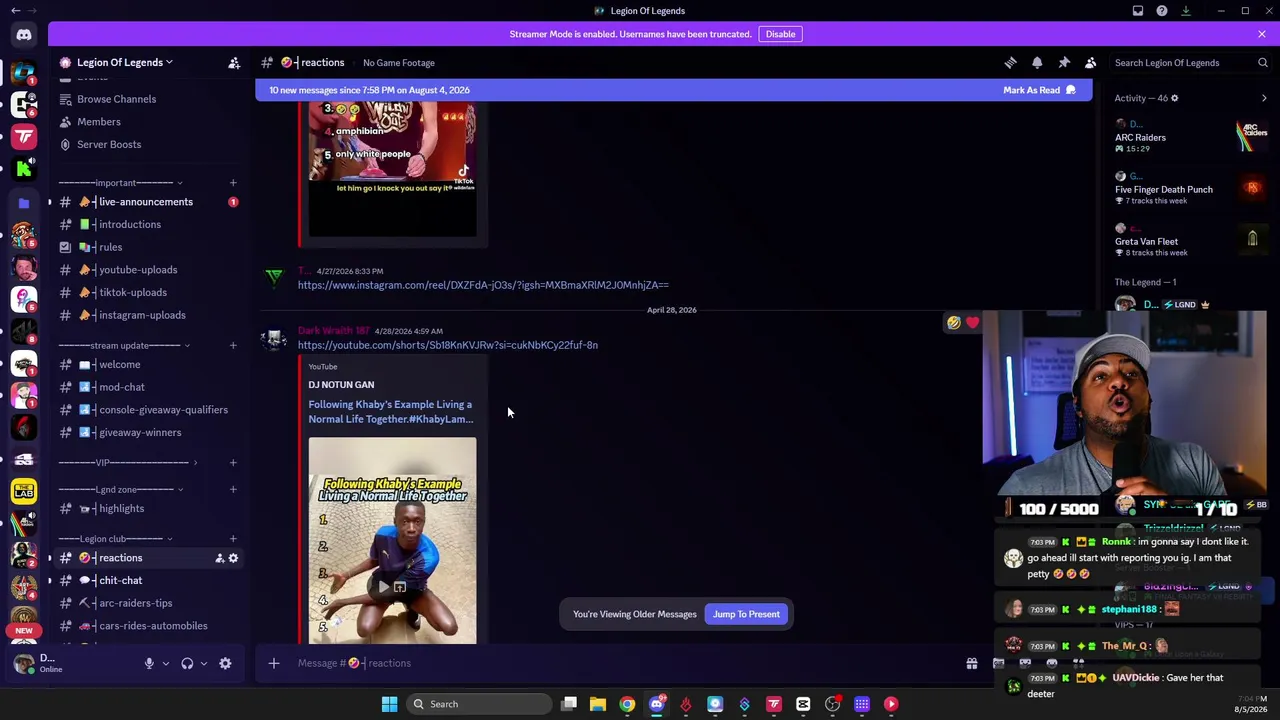
Task: Open the TikTok video embed thumbnail
Action: (x=392, y=168)
